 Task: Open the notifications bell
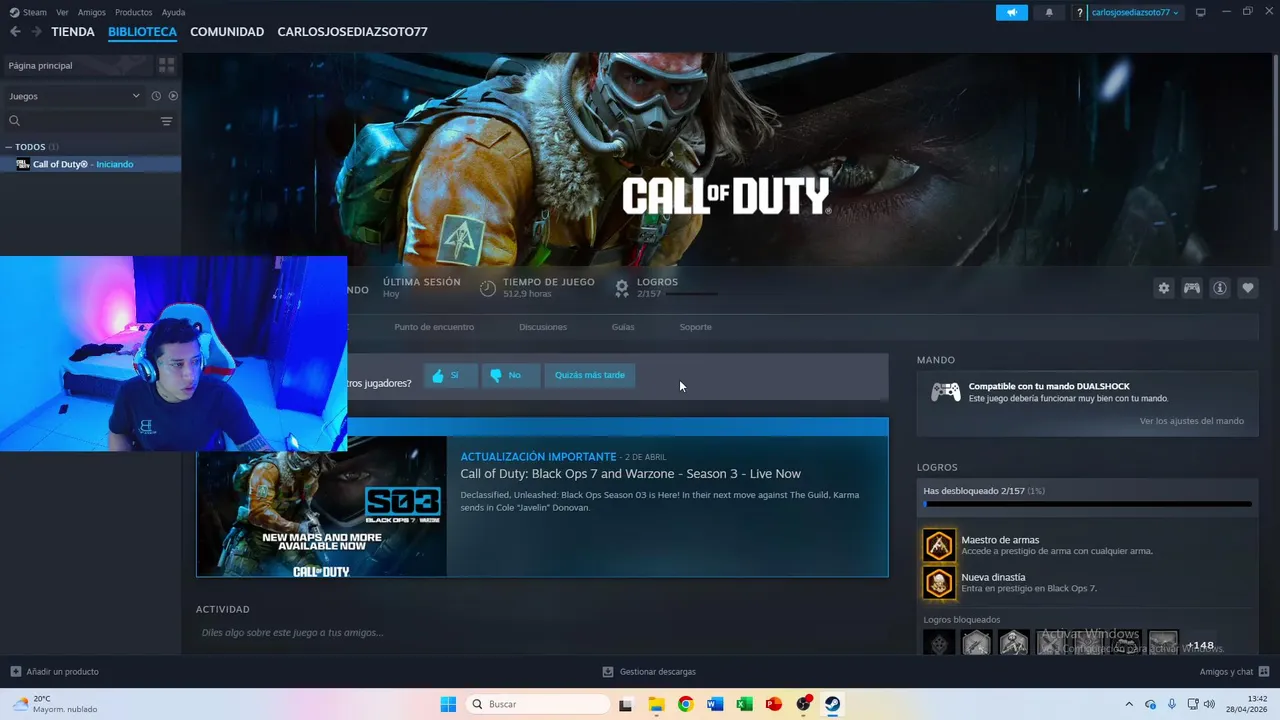1049,12
